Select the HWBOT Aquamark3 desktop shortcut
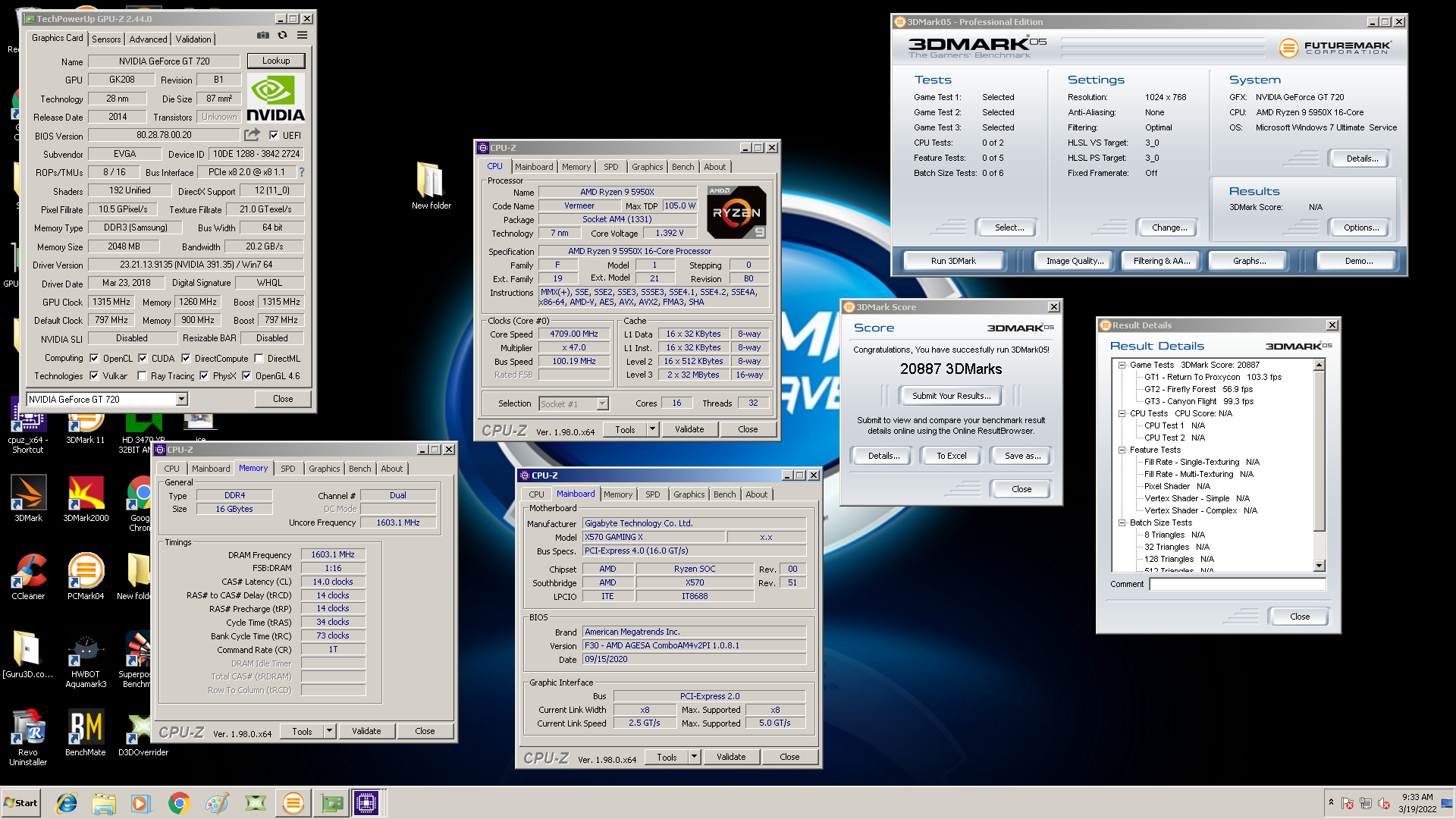The height and width of the screenshot is (819, 1456). click(x=86, y=660)
